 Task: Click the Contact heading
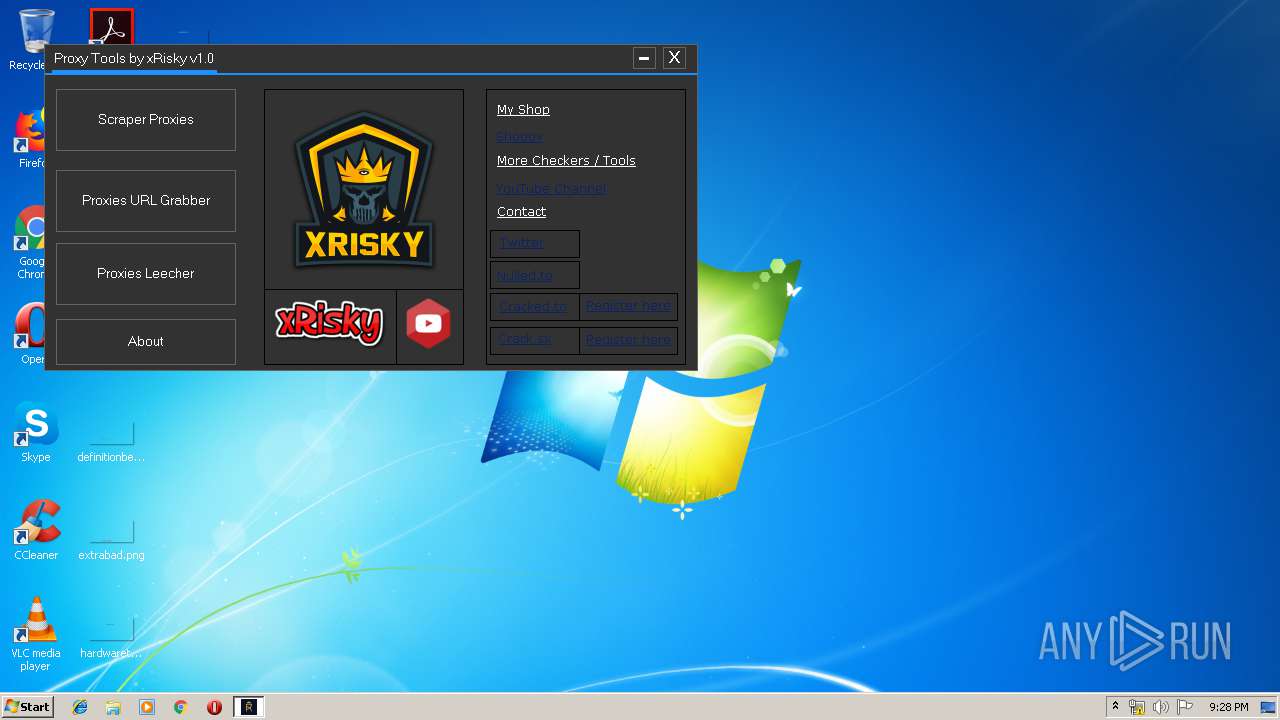click(521, 212)
